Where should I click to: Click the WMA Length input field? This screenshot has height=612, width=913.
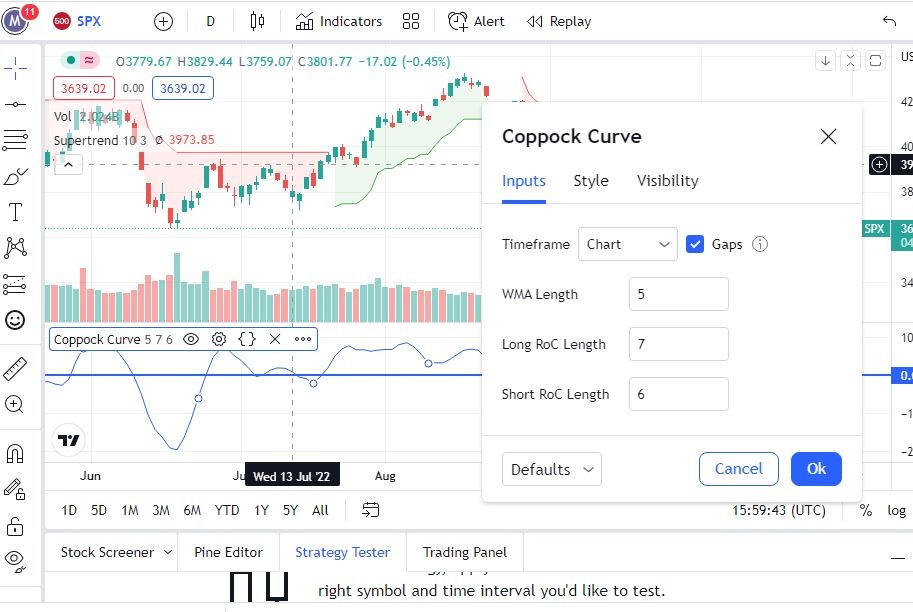679,294
